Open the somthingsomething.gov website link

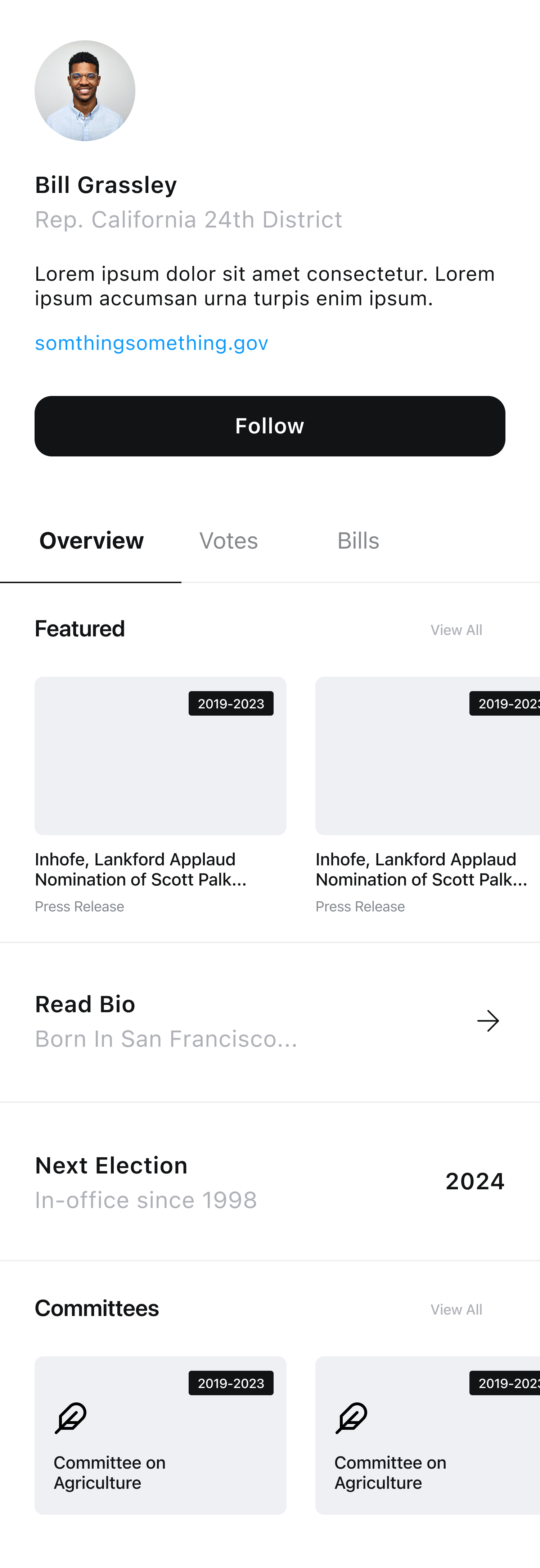pos(151,343)
